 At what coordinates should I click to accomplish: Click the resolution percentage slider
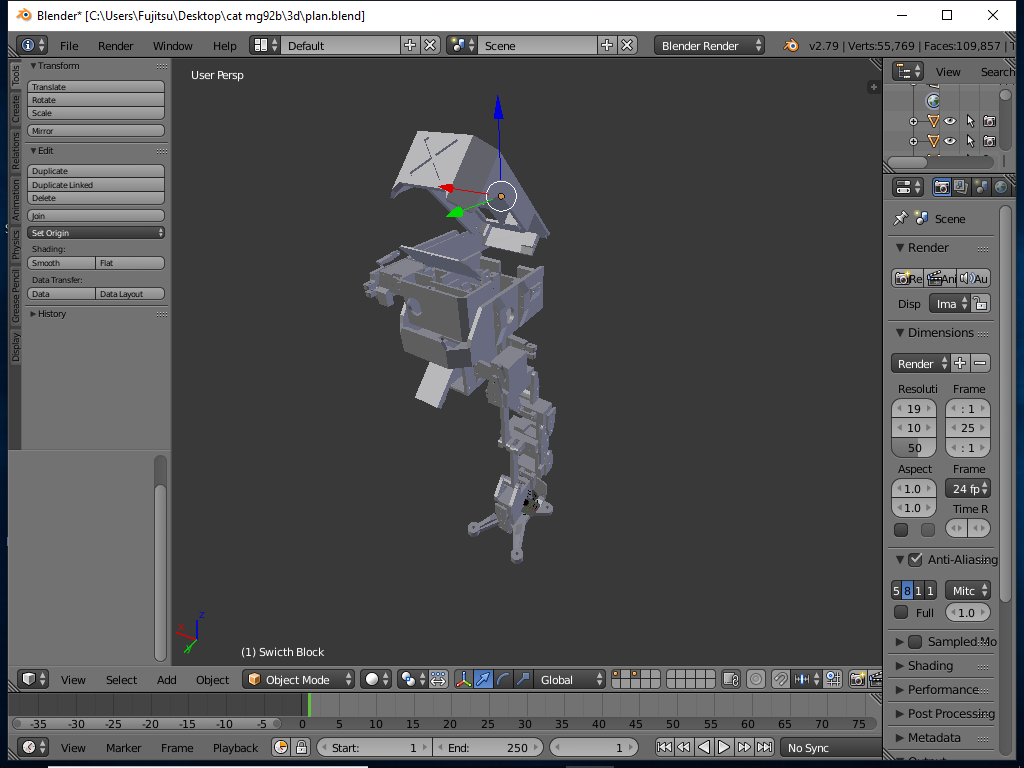click(x=914, y=448)
